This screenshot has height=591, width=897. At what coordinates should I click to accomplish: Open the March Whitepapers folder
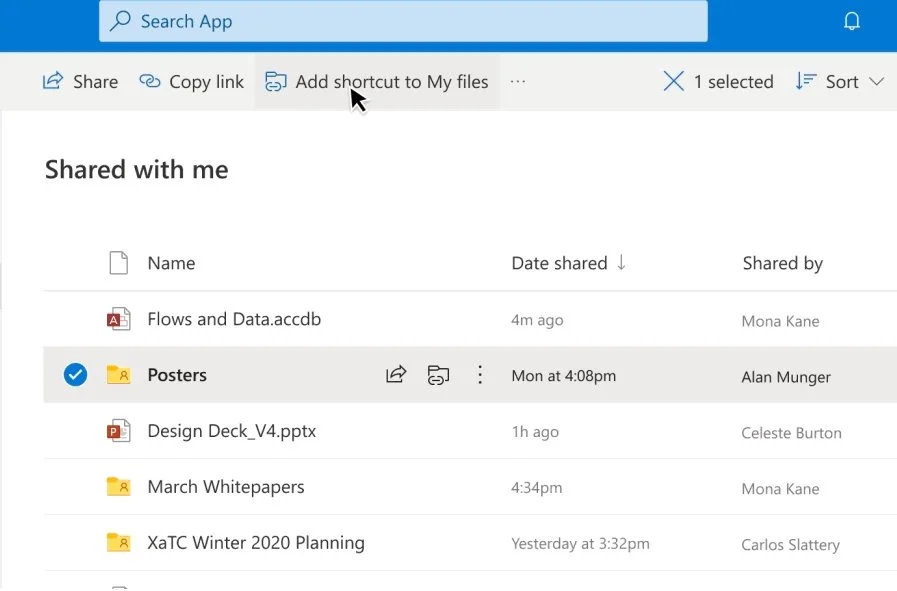coord(225,487)
